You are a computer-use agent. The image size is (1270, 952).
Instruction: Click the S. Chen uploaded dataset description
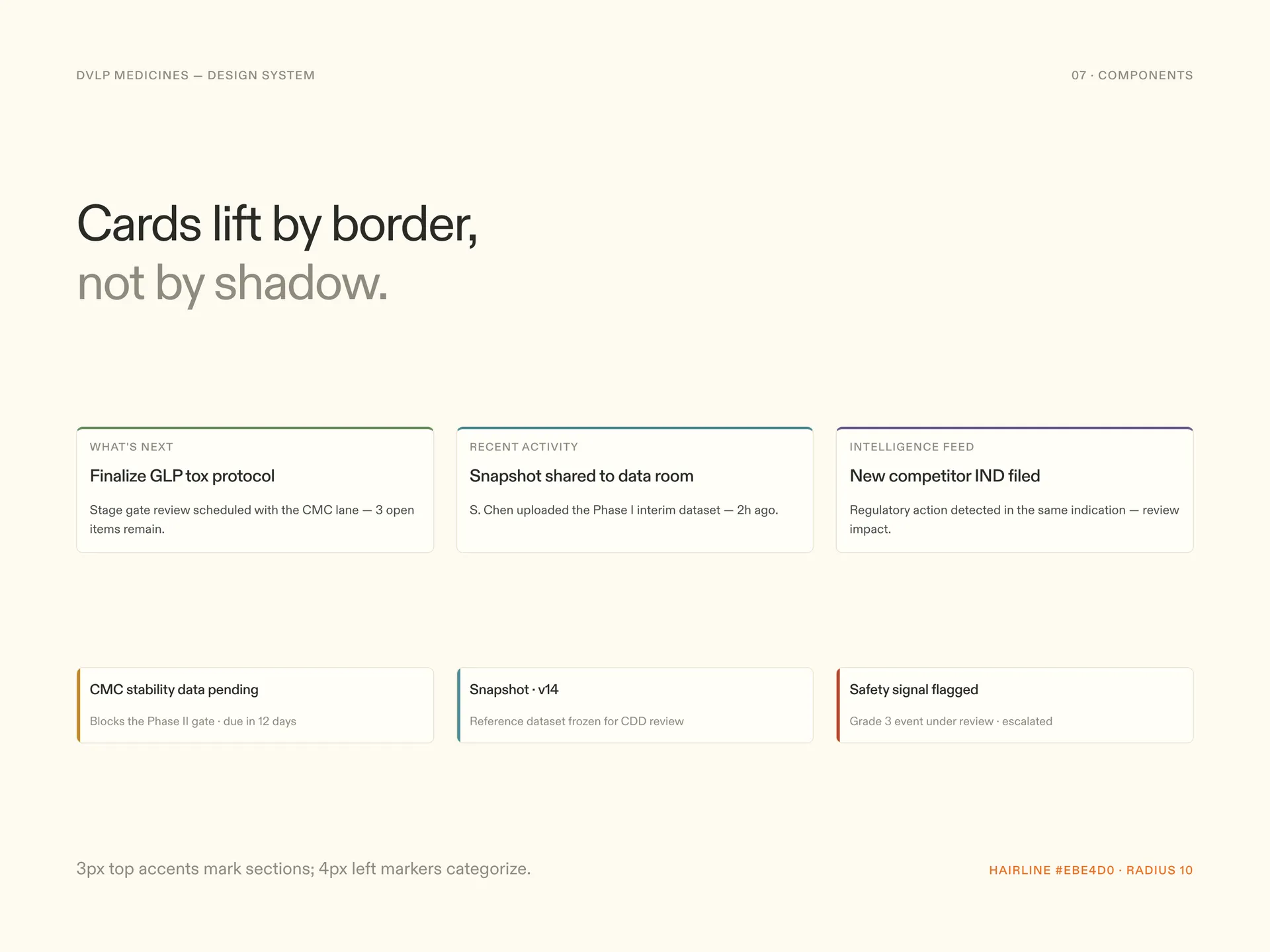(624, 510)
